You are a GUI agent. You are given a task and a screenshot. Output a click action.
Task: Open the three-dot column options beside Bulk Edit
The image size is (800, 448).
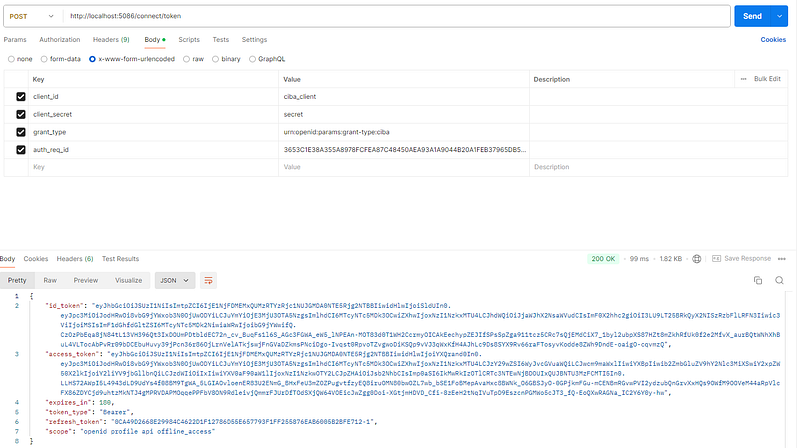click(743, 79)
